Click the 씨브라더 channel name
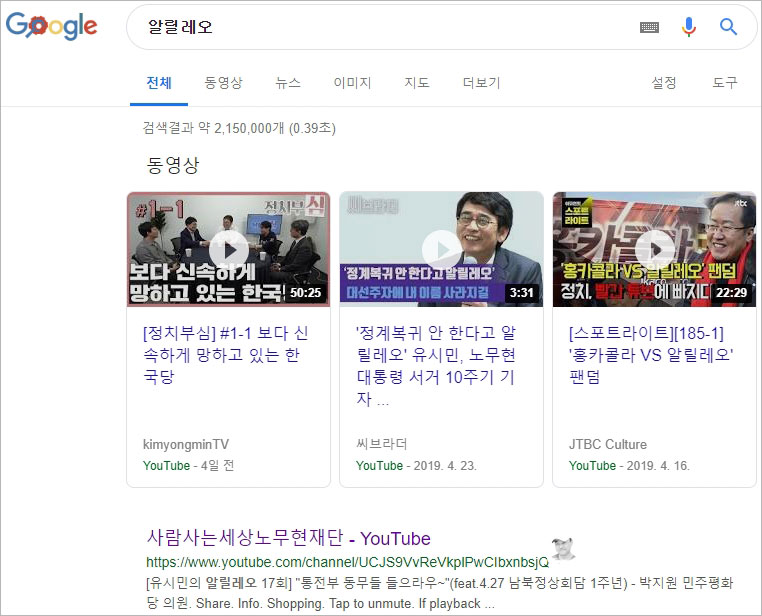 [381, 444]
